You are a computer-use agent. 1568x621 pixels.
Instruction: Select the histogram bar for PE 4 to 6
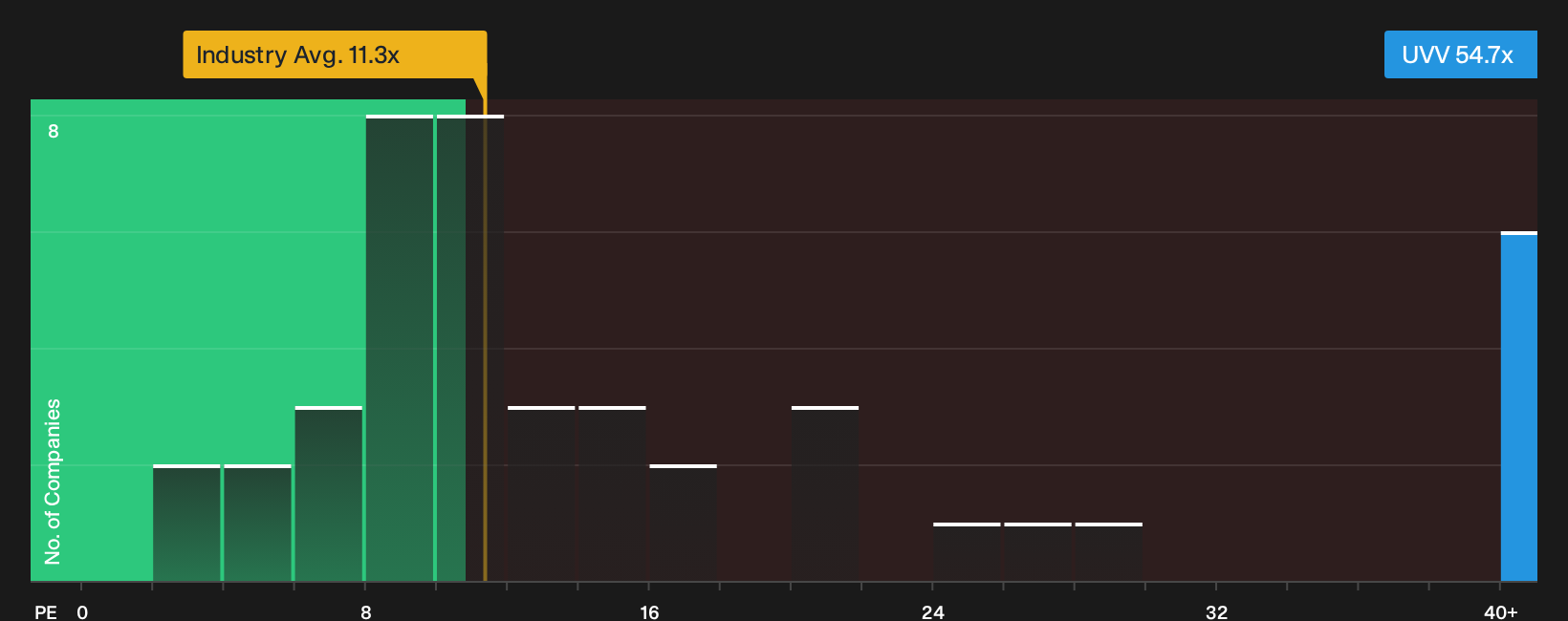click(x=257, y=523)
